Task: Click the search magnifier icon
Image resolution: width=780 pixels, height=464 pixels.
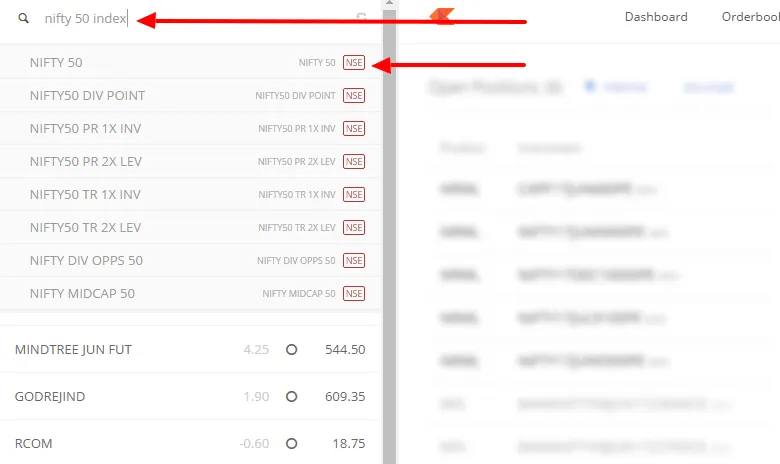Action: pyautogui.click(x=23, y=18)
